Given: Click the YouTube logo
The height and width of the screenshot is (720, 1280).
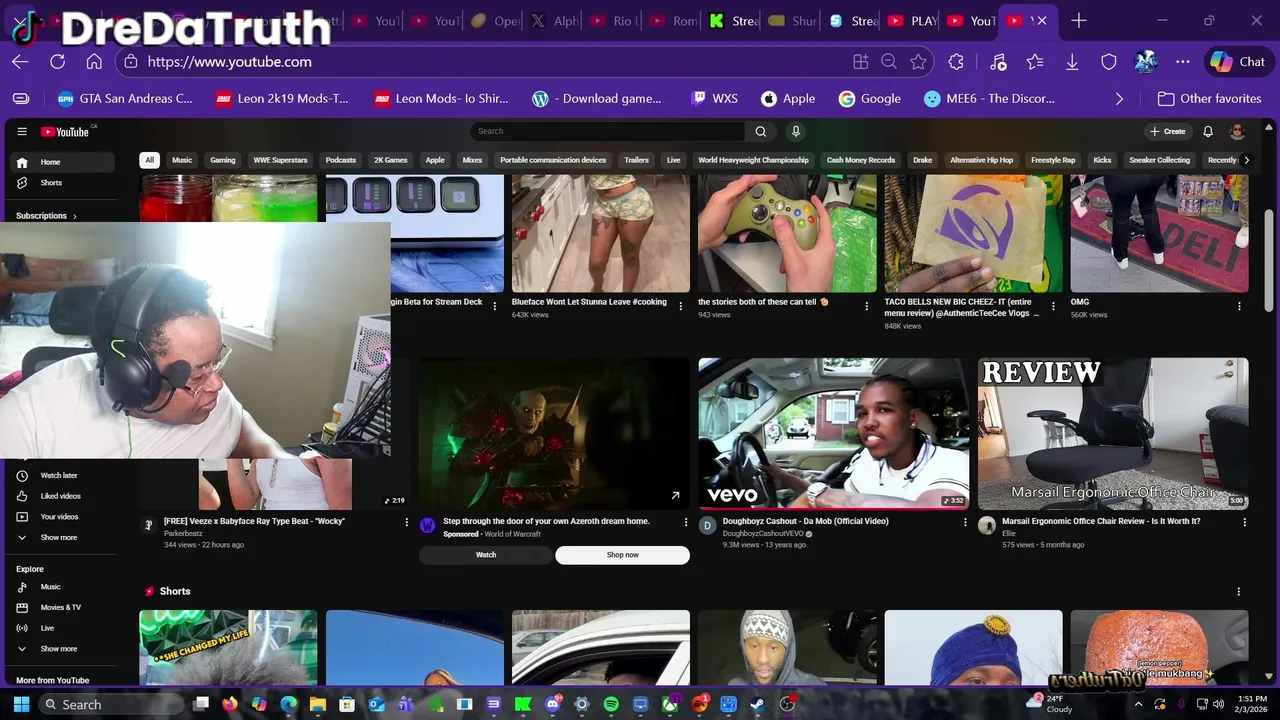Looking at the screenshot, I should click(66, 131).
